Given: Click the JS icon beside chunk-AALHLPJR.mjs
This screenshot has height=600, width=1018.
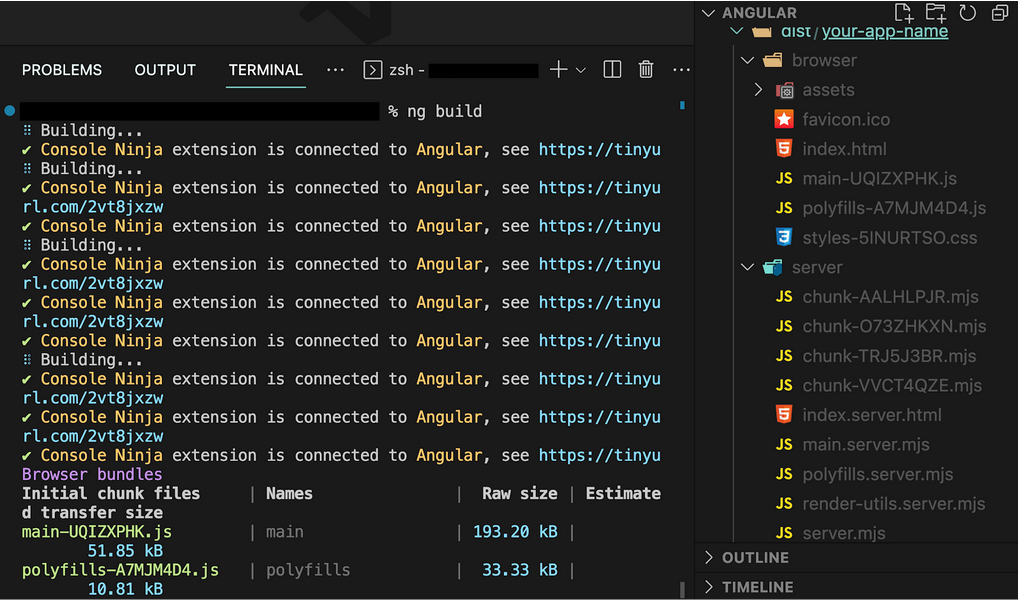Looking at the screenshot, I should click(784, 297).
